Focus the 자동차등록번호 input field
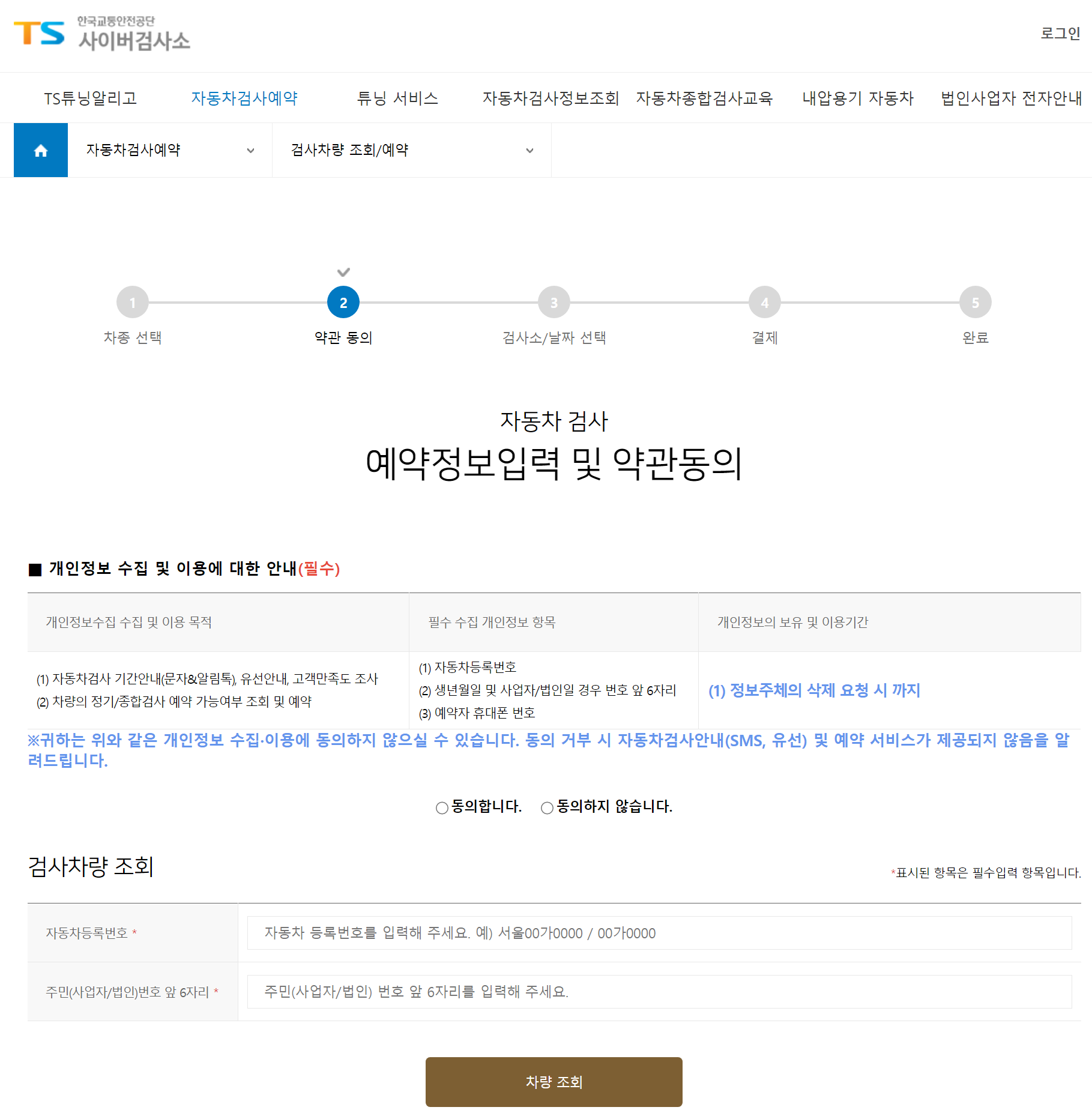The image size is (1092, 1110). pos(659,933)
